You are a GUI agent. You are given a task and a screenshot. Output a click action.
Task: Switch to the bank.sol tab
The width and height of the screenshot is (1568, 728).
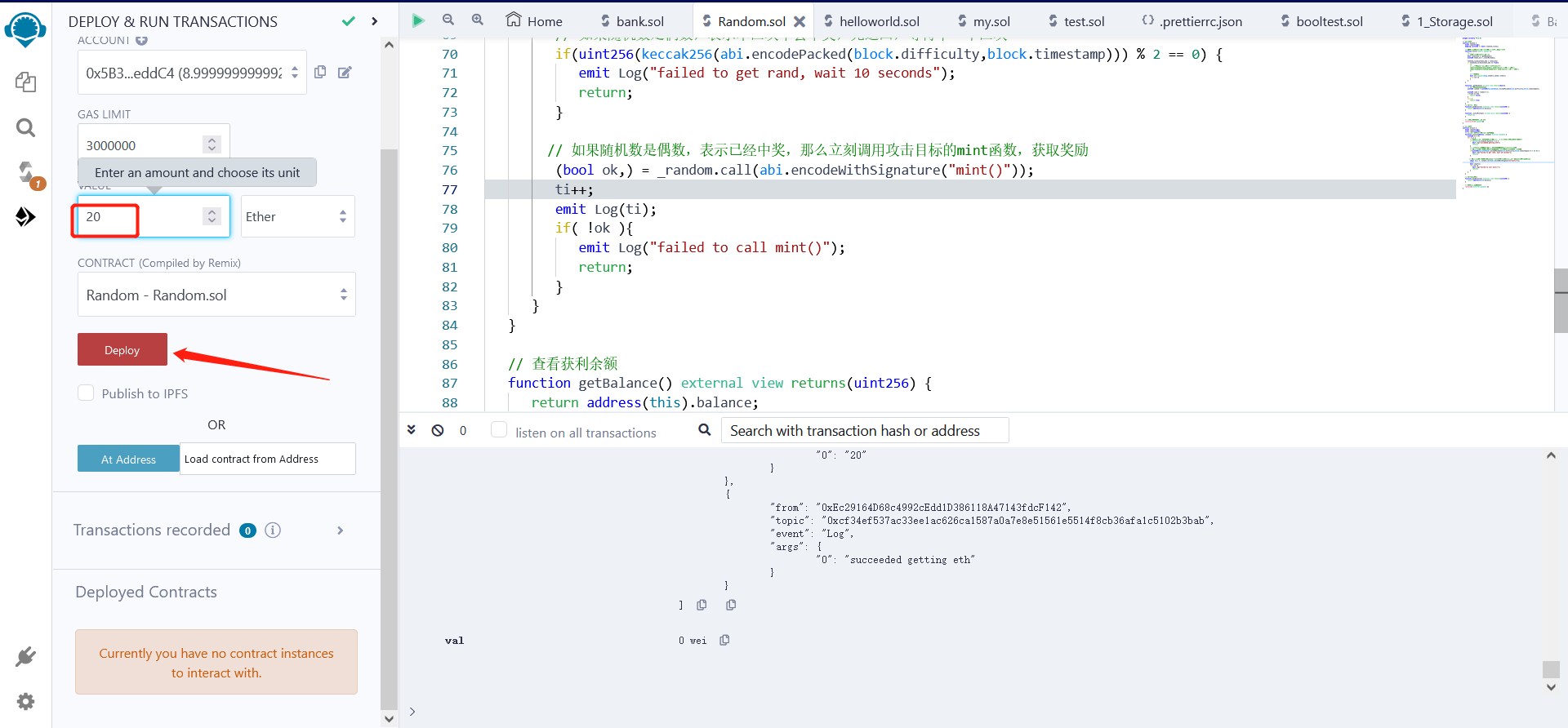[632, 21]
